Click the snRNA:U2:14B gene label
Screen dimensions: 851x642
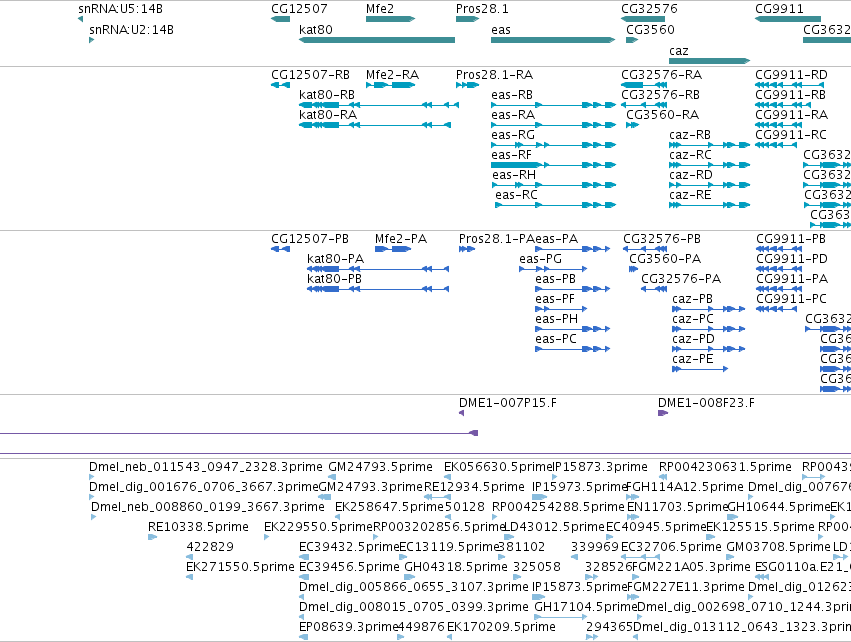point(131,30)
